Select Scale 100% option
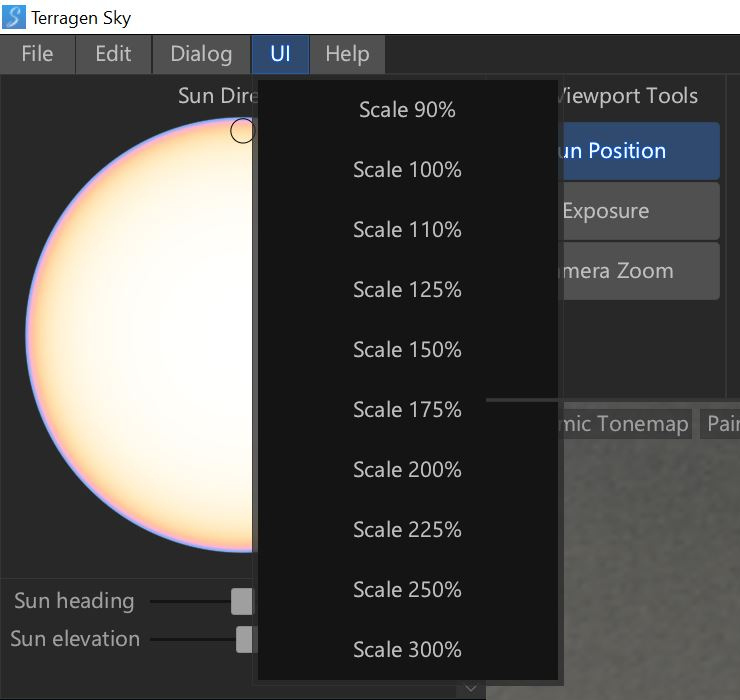Viewport: 740px width, 700px height. [407, 169]
